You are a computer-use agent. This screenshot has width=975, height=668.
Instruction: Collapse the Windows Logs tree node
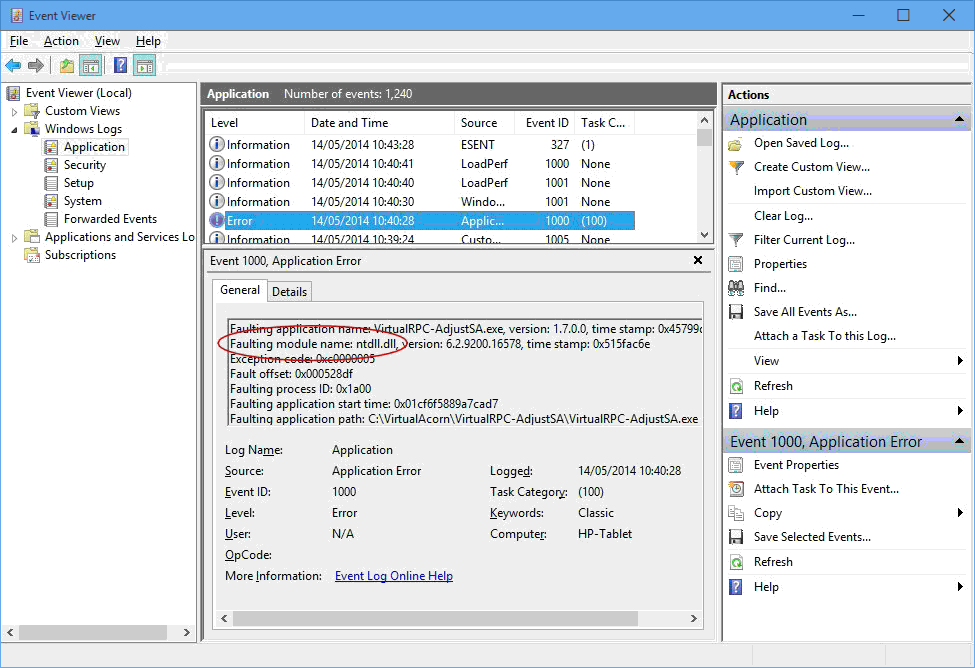[15, 129]
